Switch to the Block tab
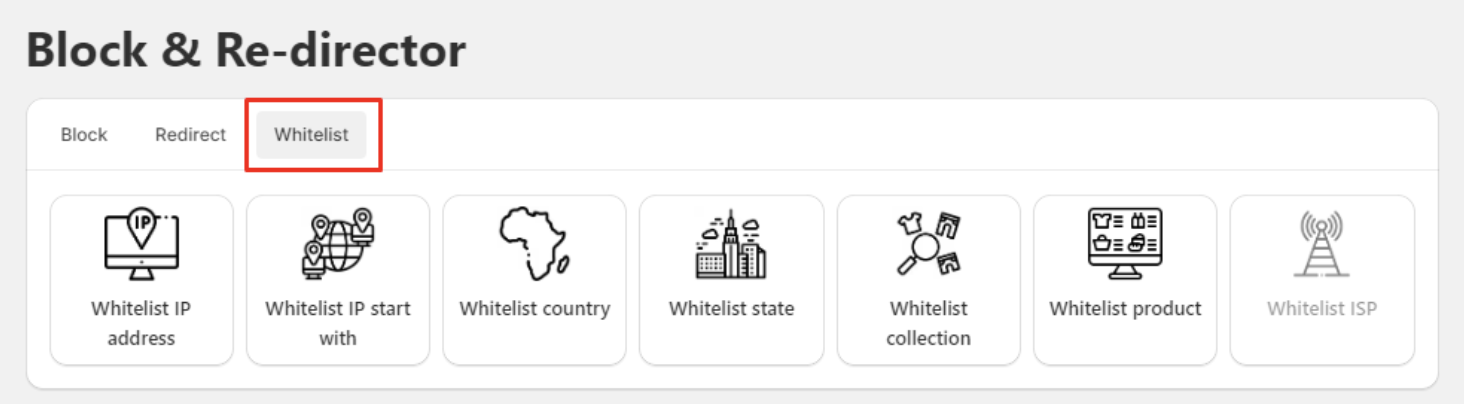Viewport: 1464px width, 404px height. (x=84, y=135)
